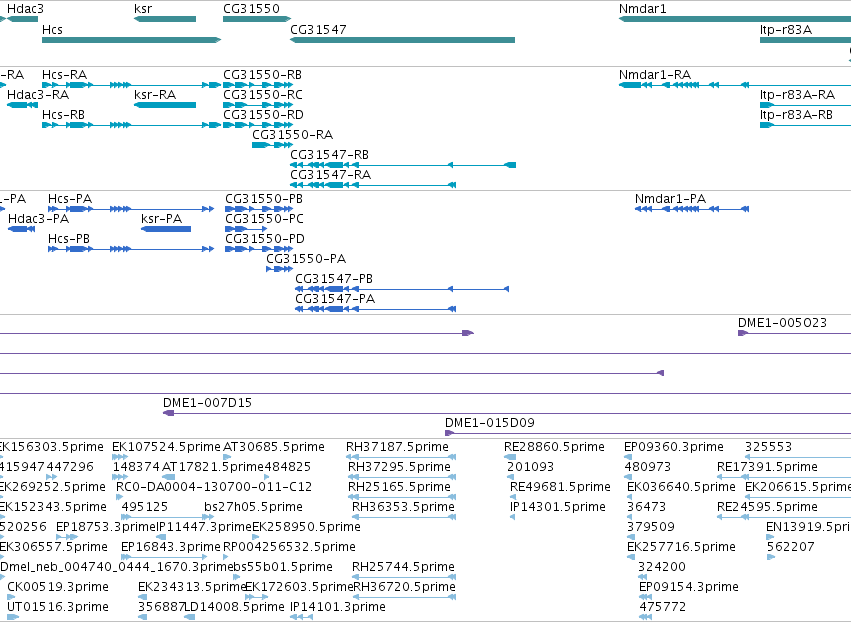
Task: Click the RE24595.5prime EST label
Action: [x=767, y=507]
